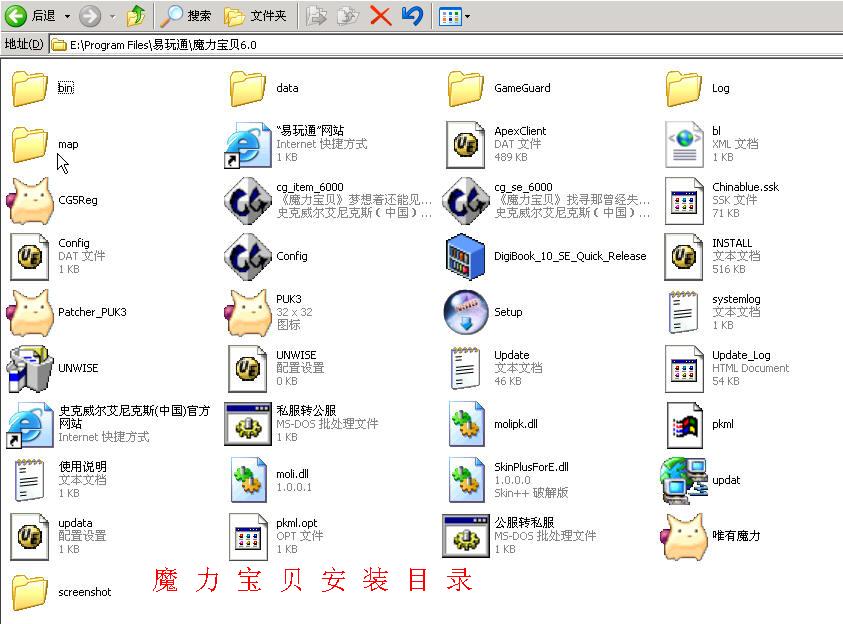Open the Forward button history dropdown arrow
The height and width of the screenshot is (624, 843).
[x=112, y=17]
